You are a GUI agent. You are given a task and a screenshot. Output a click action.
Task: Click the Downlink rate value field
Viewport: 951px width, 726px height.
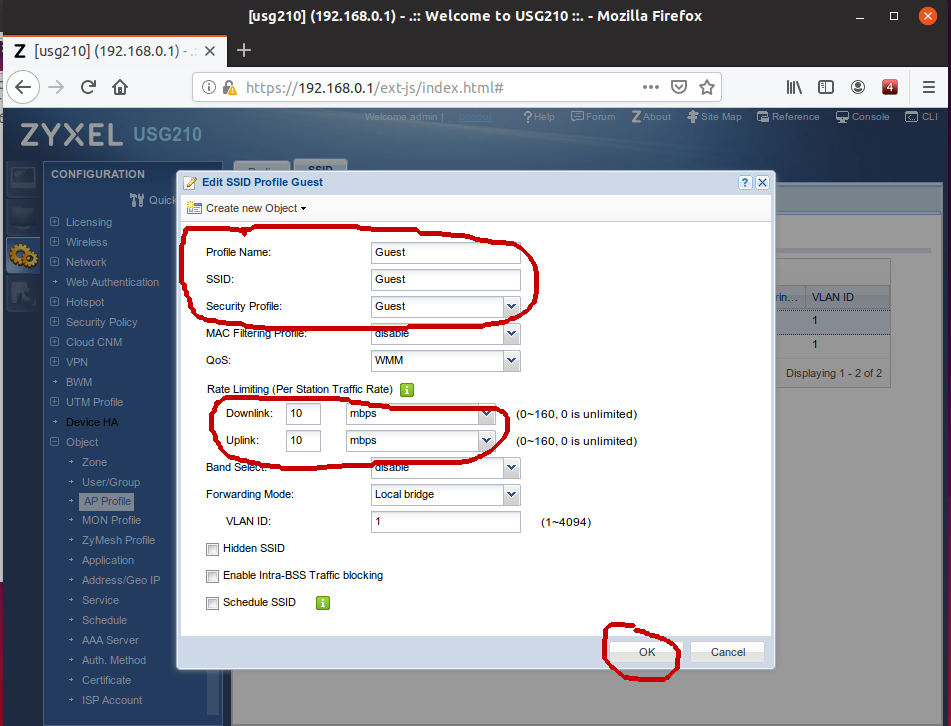(303, 414)
